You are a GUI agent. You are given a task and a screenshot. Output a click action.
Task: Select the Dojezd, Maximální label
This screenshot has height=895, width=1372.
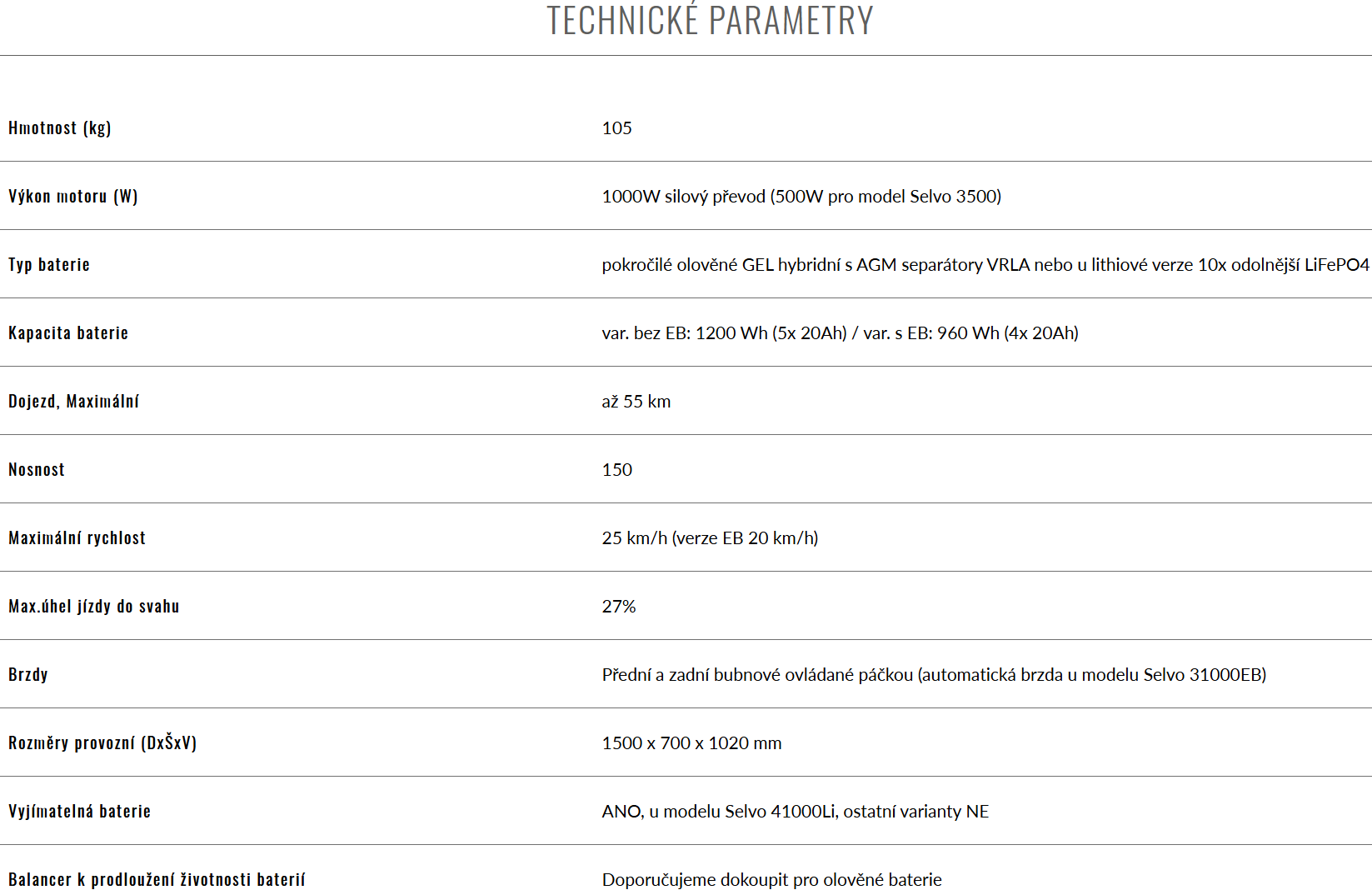pyautogui.click(x=74, y=401)
